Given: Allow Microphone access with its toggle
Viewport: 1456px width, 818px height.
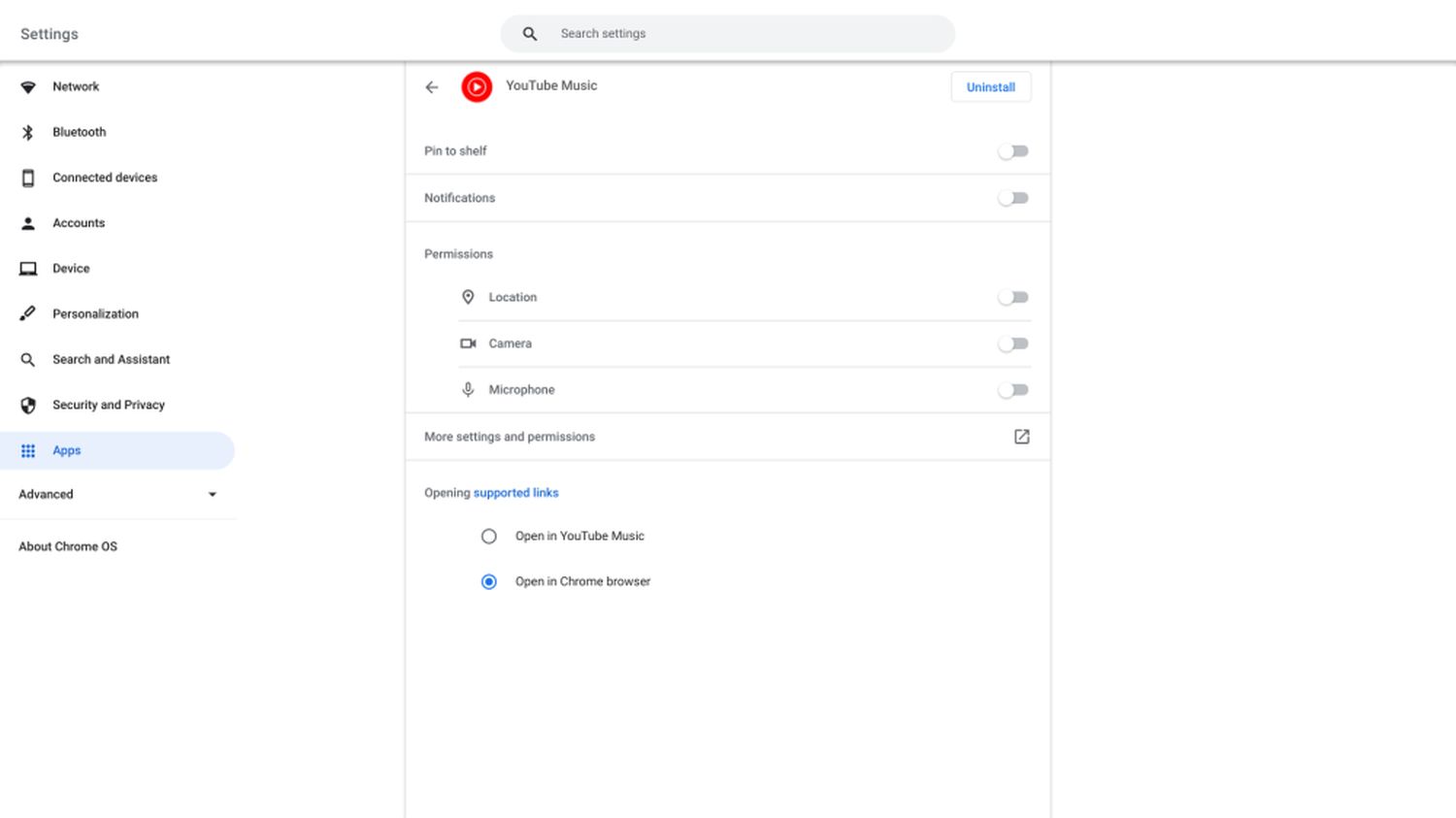Looking at the screenshot, I should click(1012, 390).
